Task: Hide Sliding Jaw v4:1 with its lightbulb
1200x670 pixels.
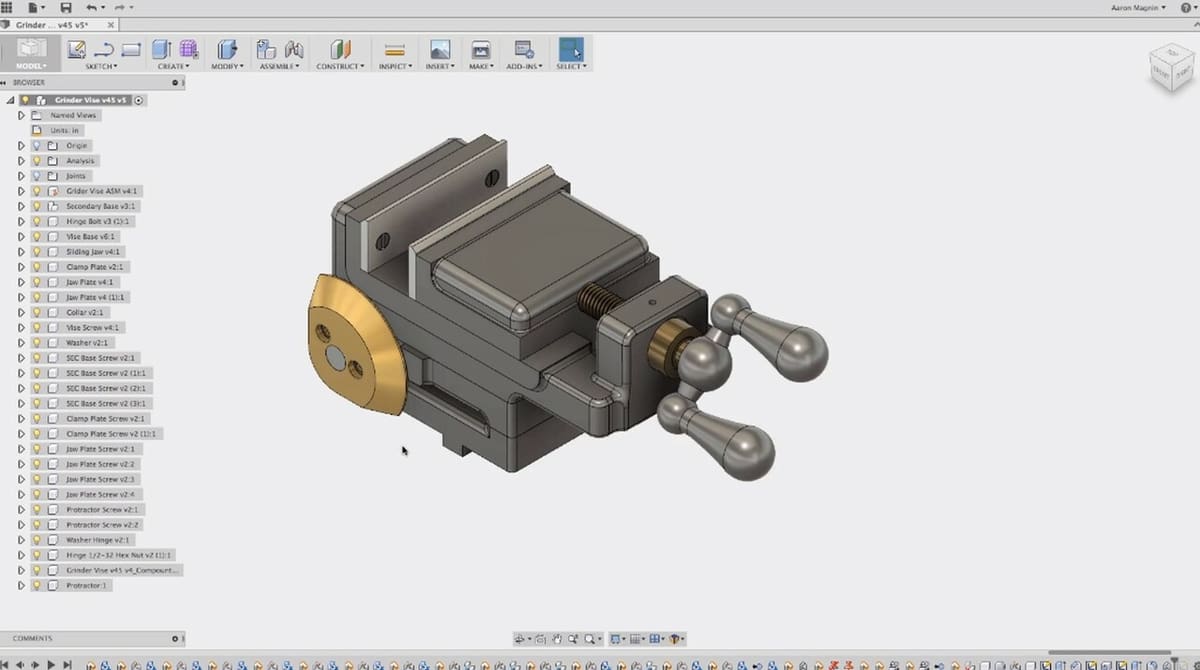Action: 37,252
